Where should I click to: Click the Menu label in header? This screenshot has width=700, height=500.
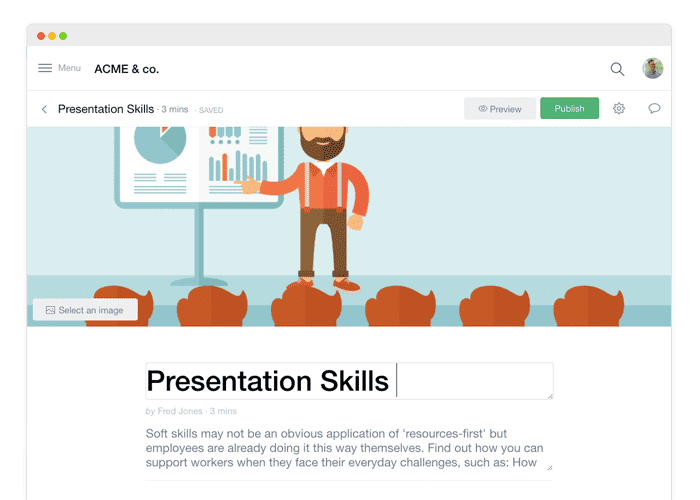[69, 68]
